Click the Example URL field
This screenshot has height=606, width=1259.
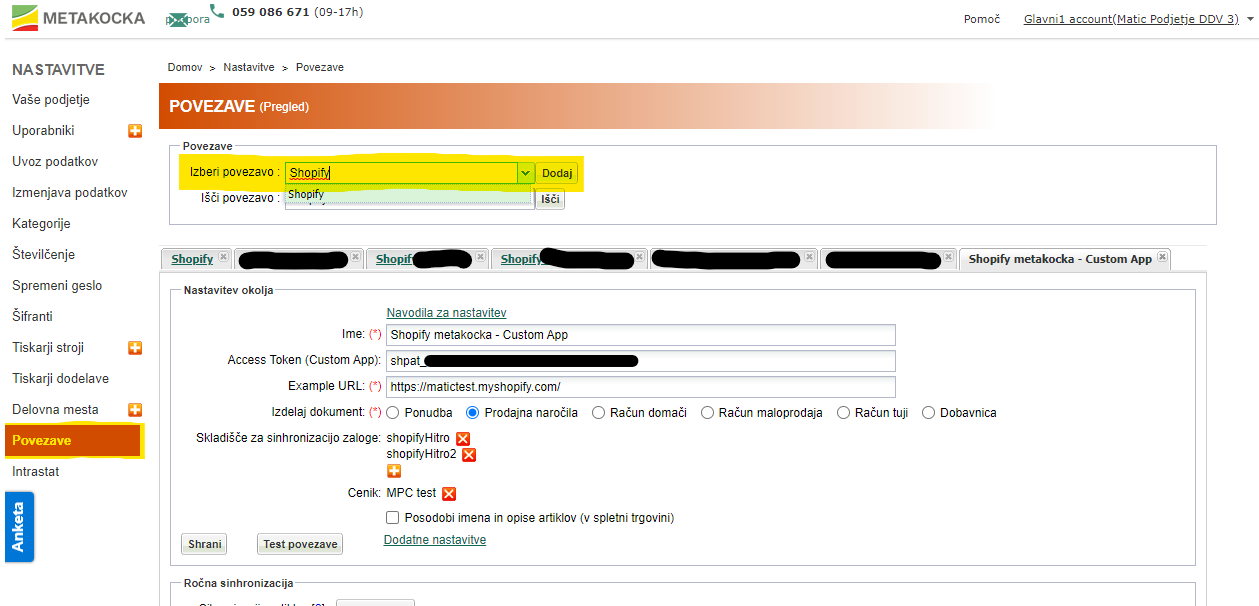641,387
